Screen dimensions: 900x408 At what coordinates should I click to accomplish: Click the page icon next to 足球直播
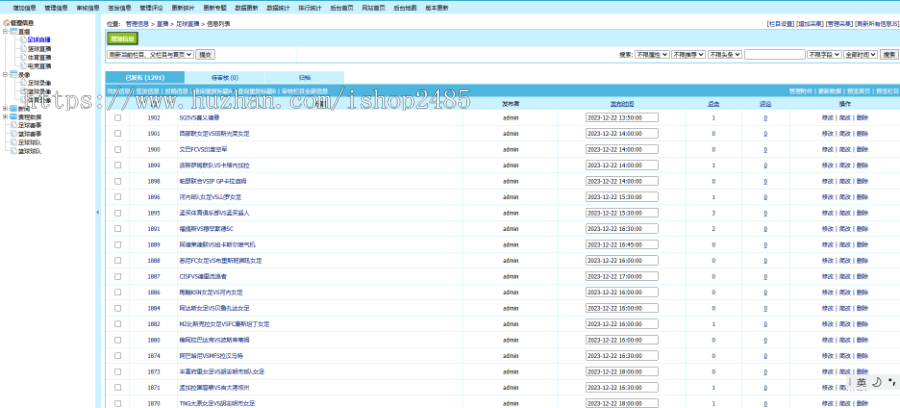tap(24, 40)
